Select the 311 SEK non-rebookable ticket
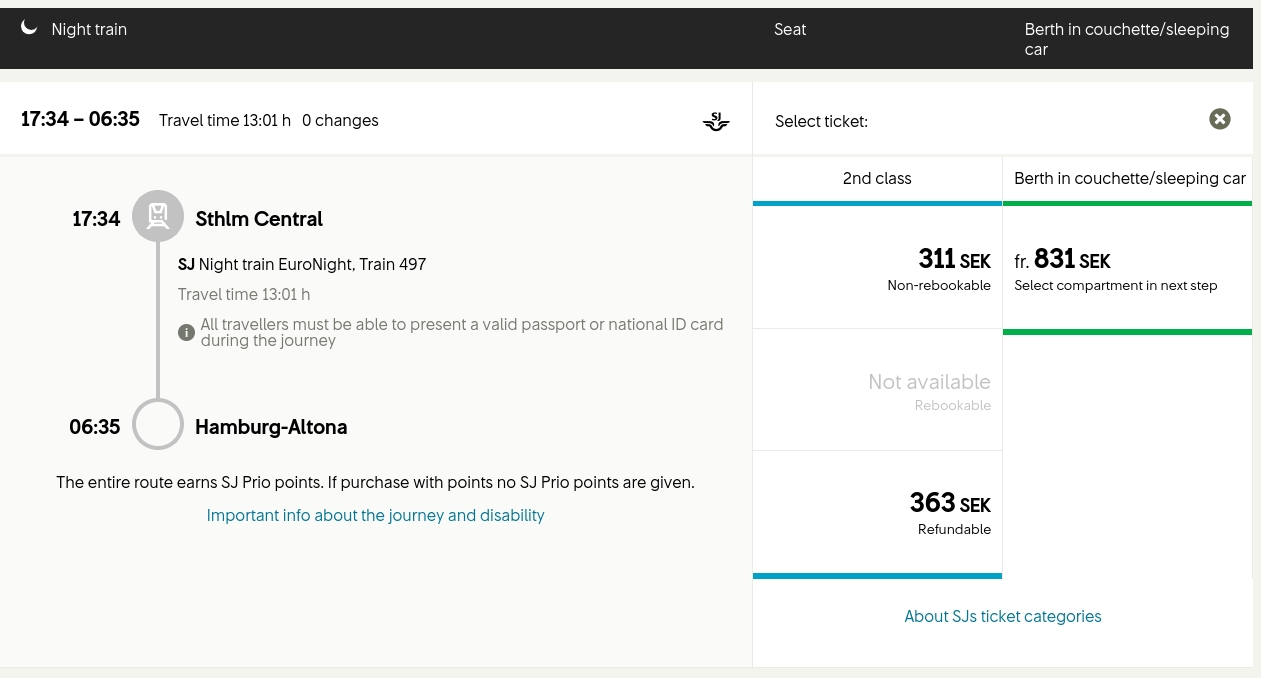Screen dimensions: 1261x678 pyautogui.click(x=877, y=268)
